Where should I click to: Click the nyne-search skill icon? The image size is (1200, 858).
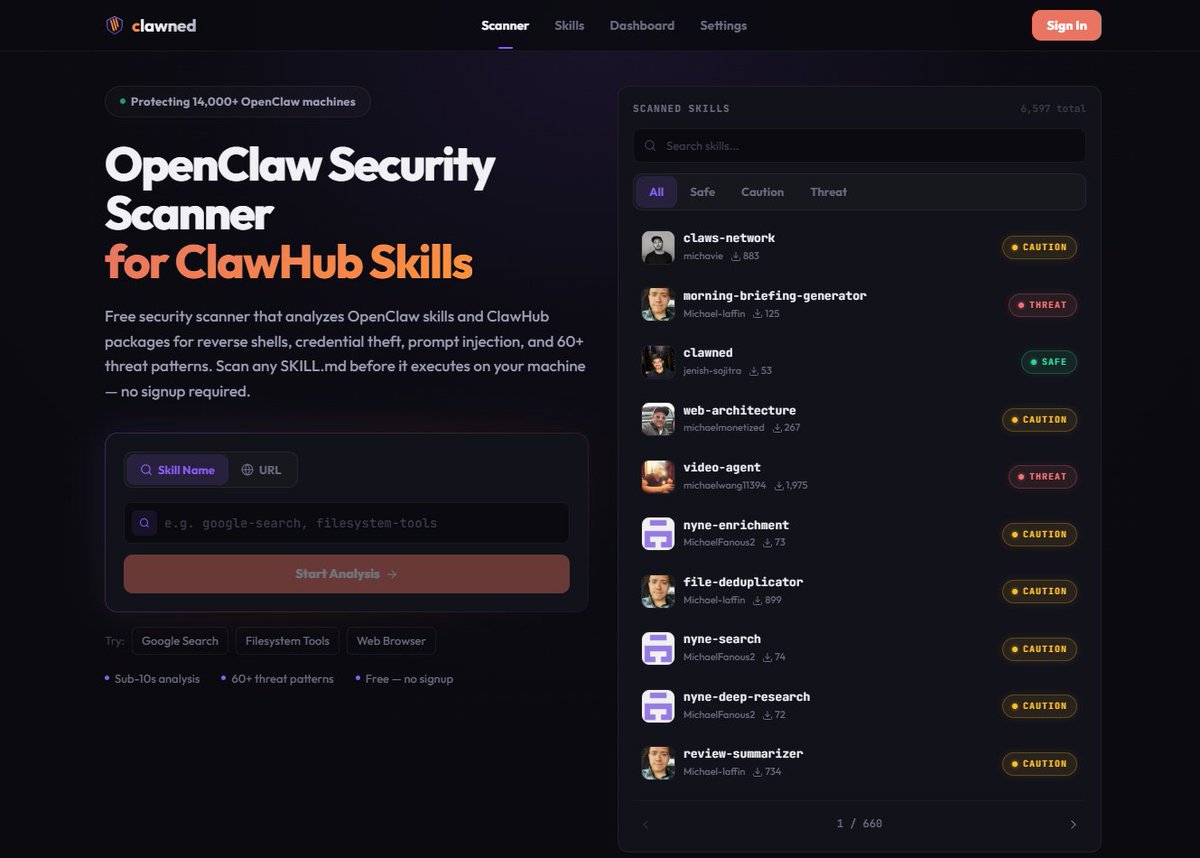[658, 649]
